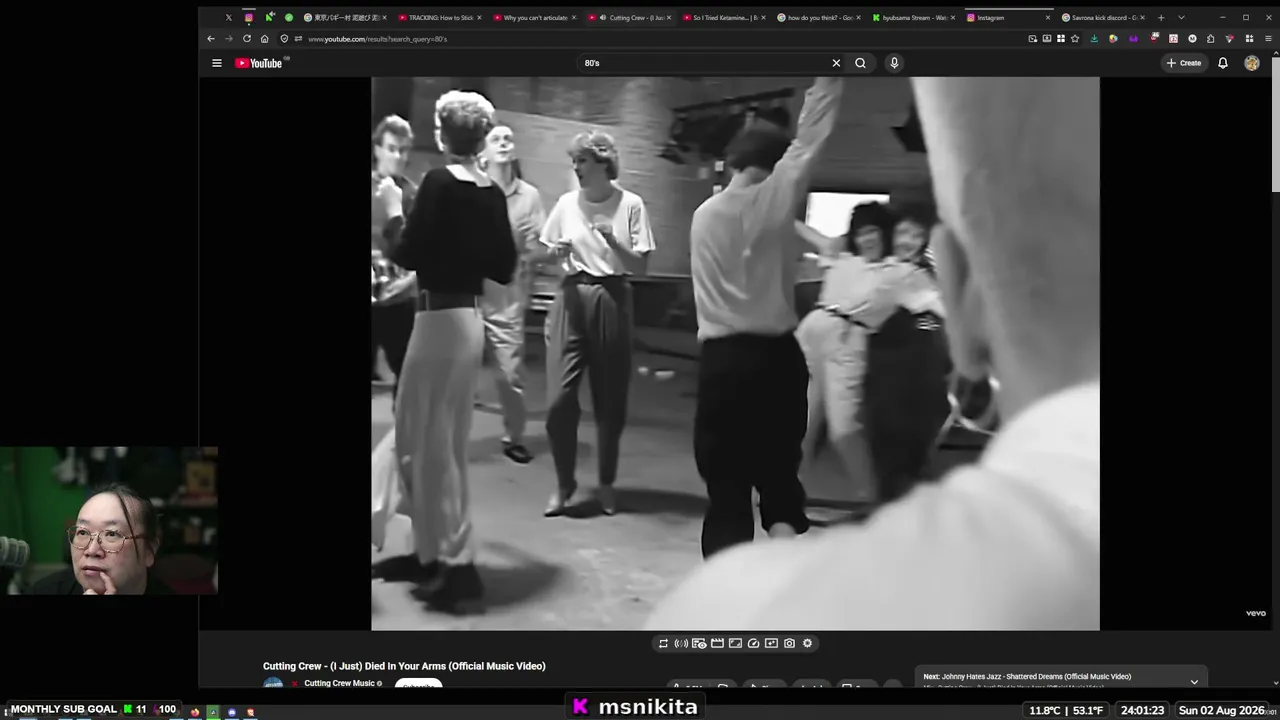Toggle the audio boost control under the video
The image size is (1280, 720).
click(681, 643)
